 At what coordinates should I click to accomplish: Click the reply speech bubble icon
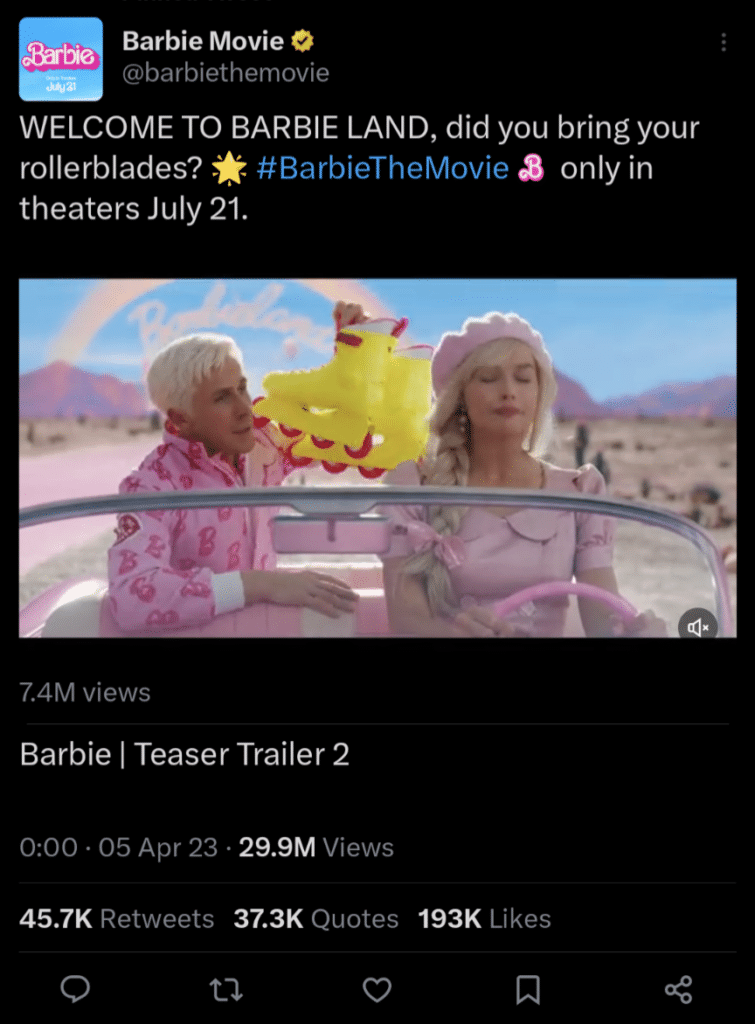[x=75, y=989]
